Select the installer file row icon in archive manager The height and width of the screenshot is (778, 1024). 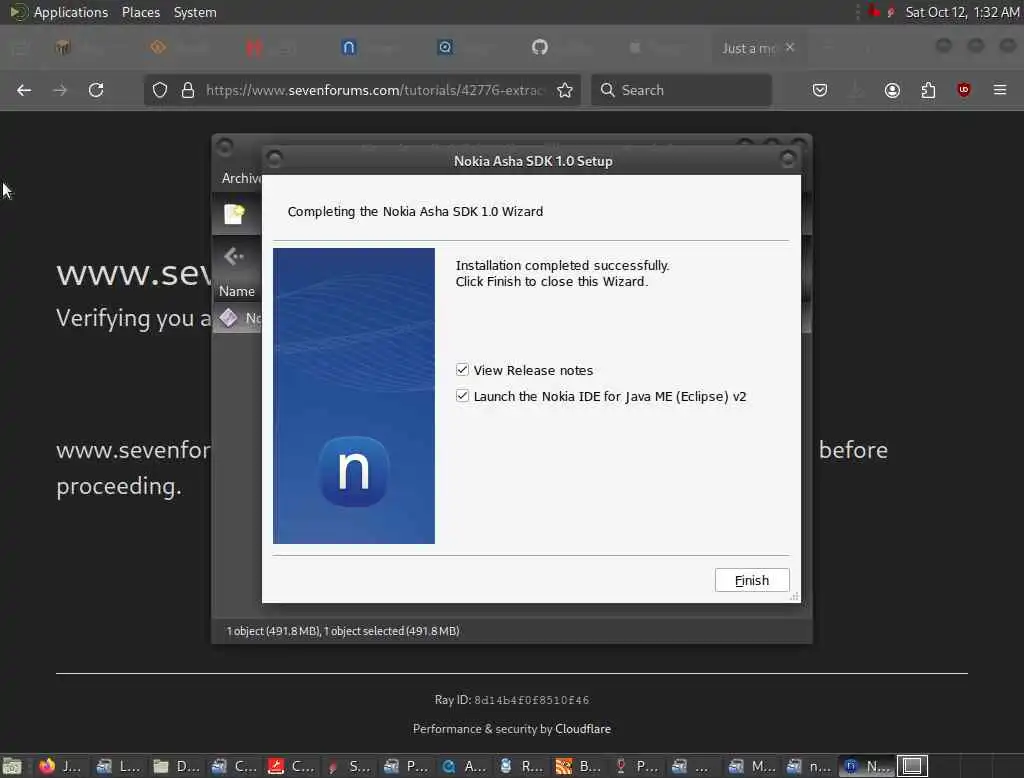pos(229,318)
